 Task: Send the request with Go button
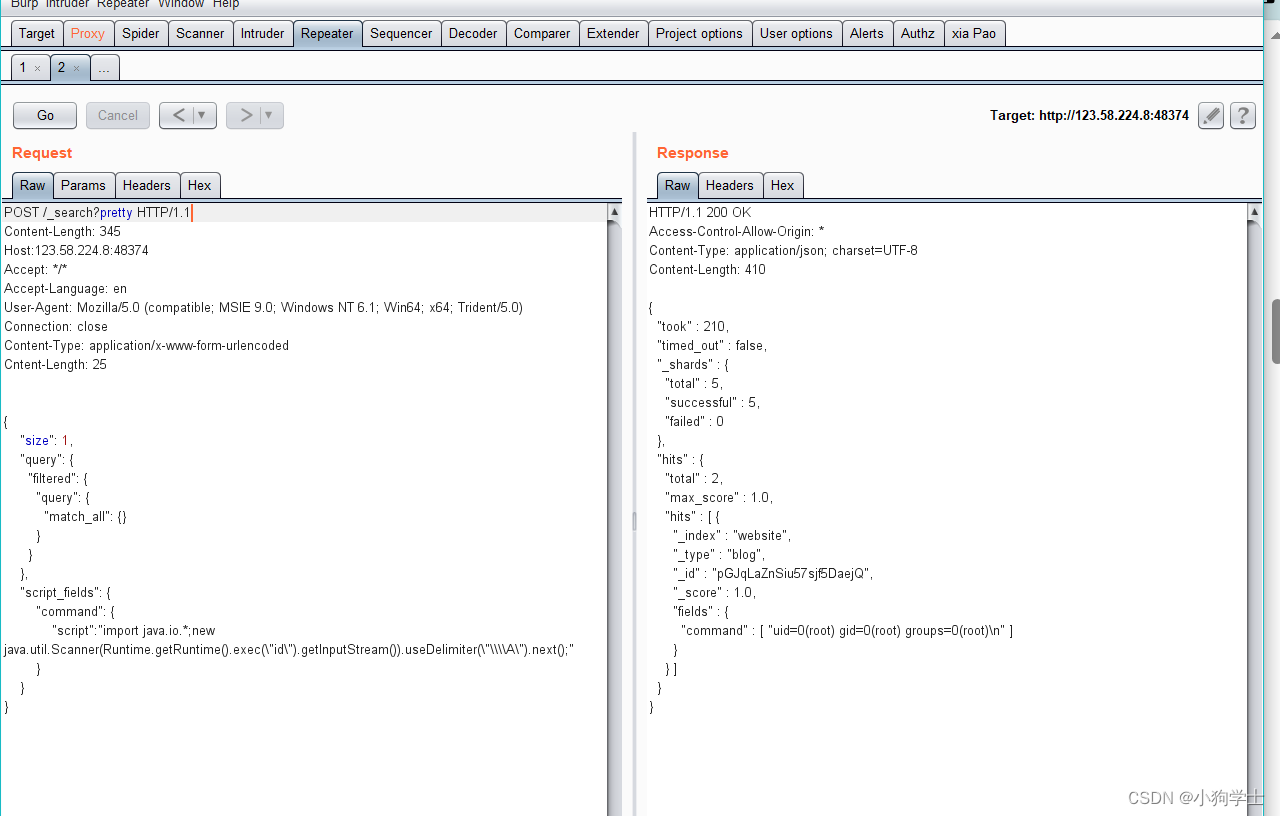click(x=45, y=115)
